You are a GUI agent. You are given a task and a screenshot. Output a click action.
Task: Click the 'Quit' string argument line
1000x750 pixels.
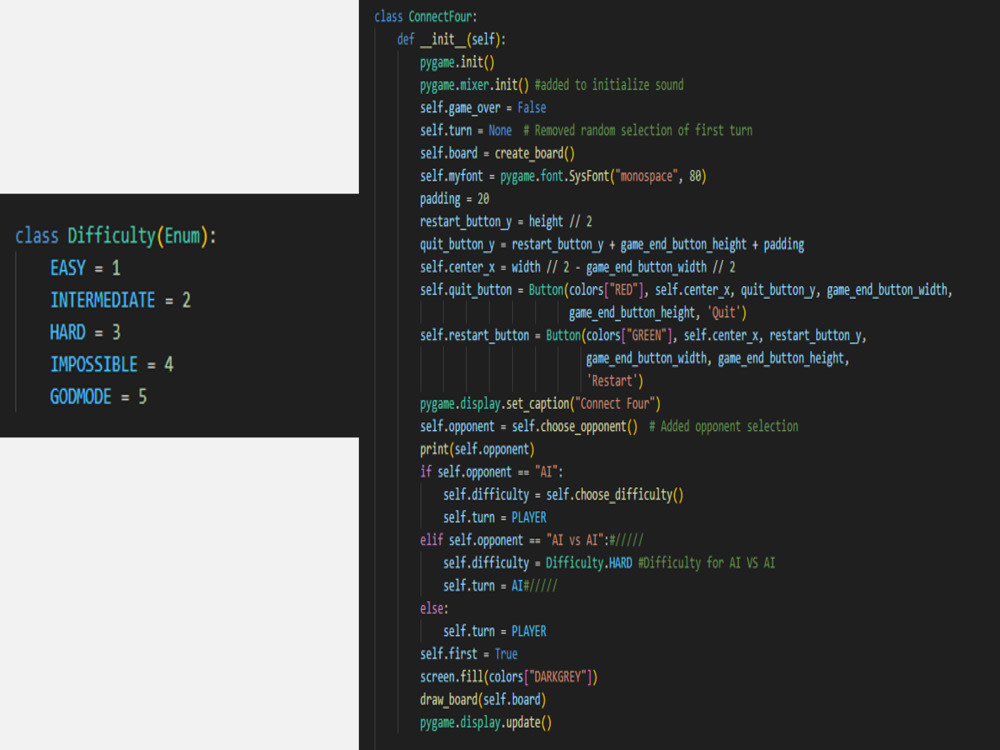(x=658, y=312)
